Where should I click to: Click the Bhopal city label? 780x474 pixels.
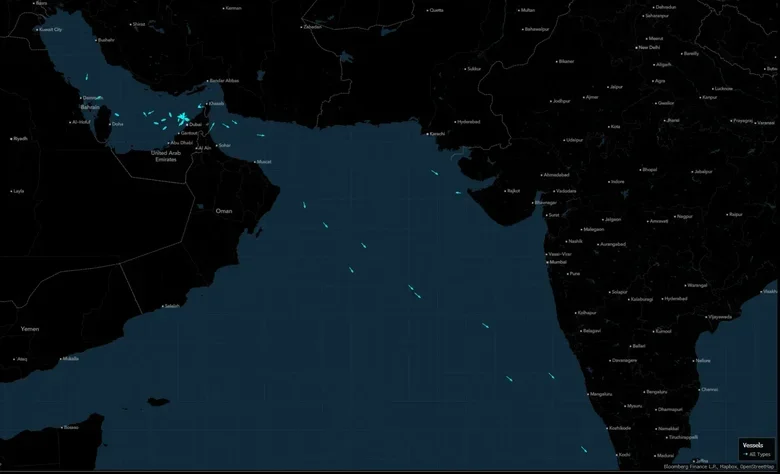tap(648, 170)
